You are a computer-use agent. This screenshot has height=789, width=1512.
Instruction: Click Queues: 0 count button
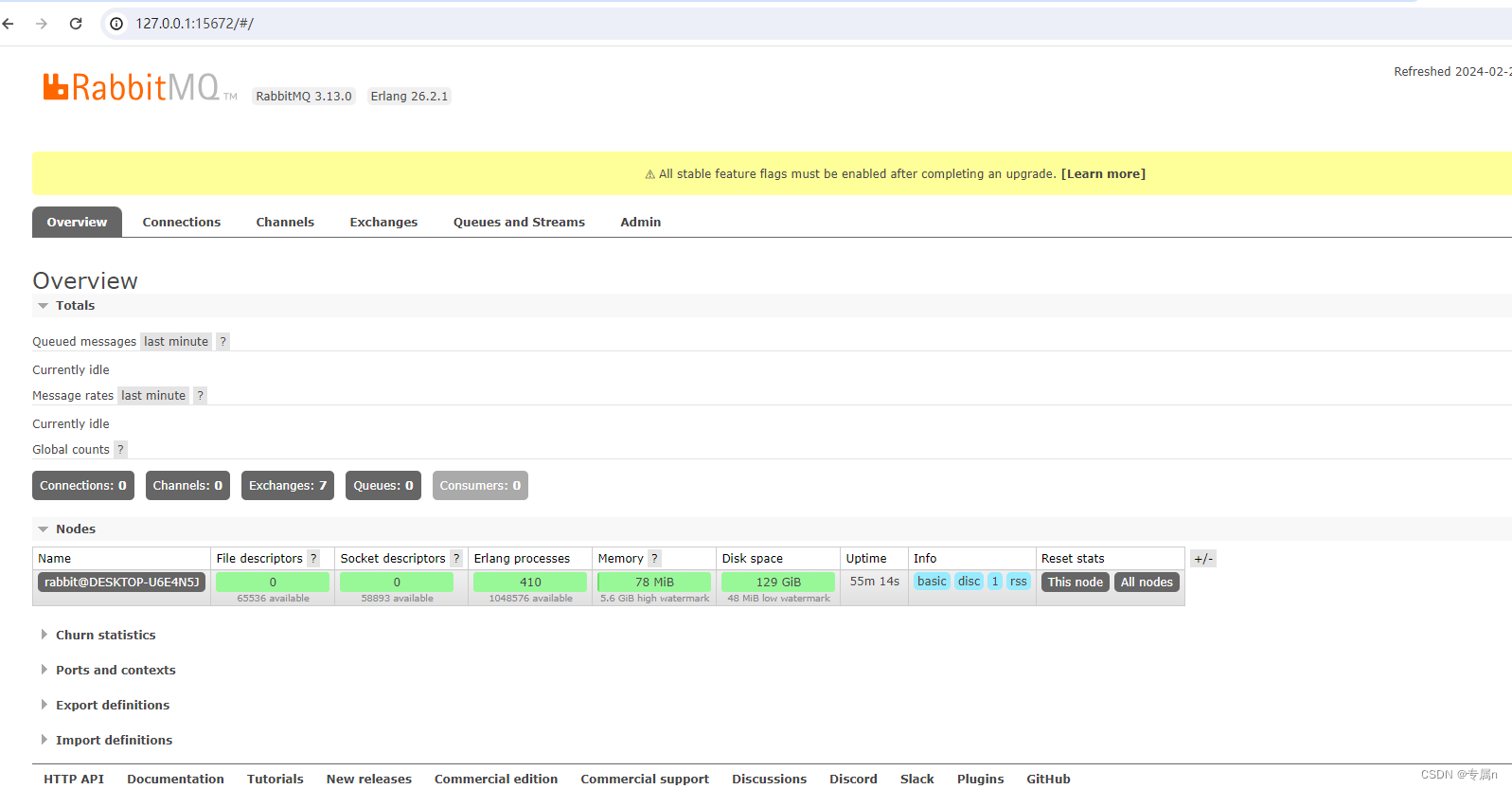coord(383,486)
